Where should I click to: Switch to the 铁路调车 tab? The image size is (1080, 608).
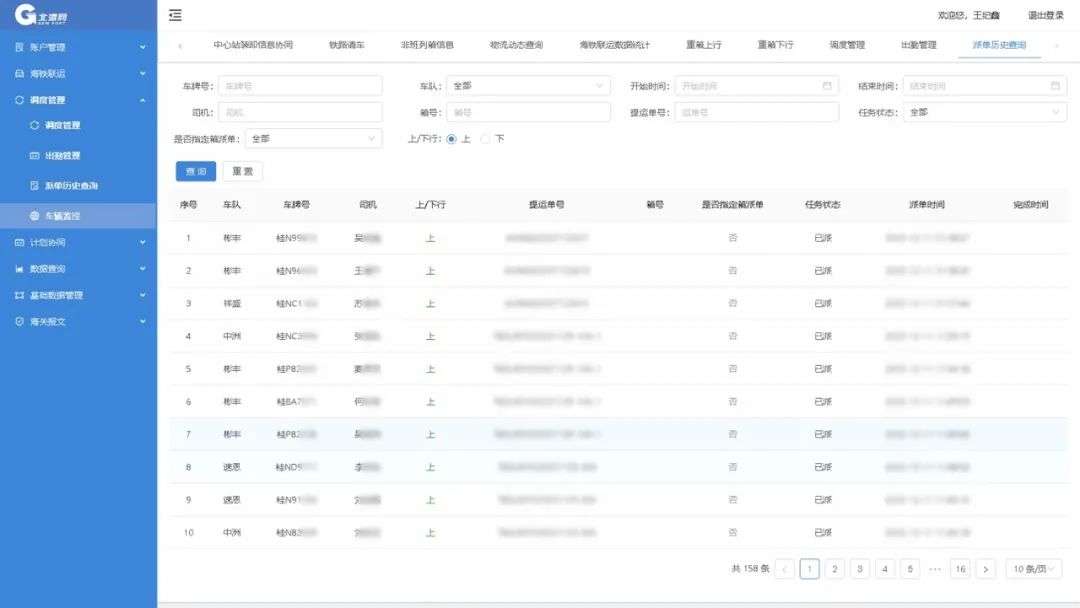click(346, 45)
